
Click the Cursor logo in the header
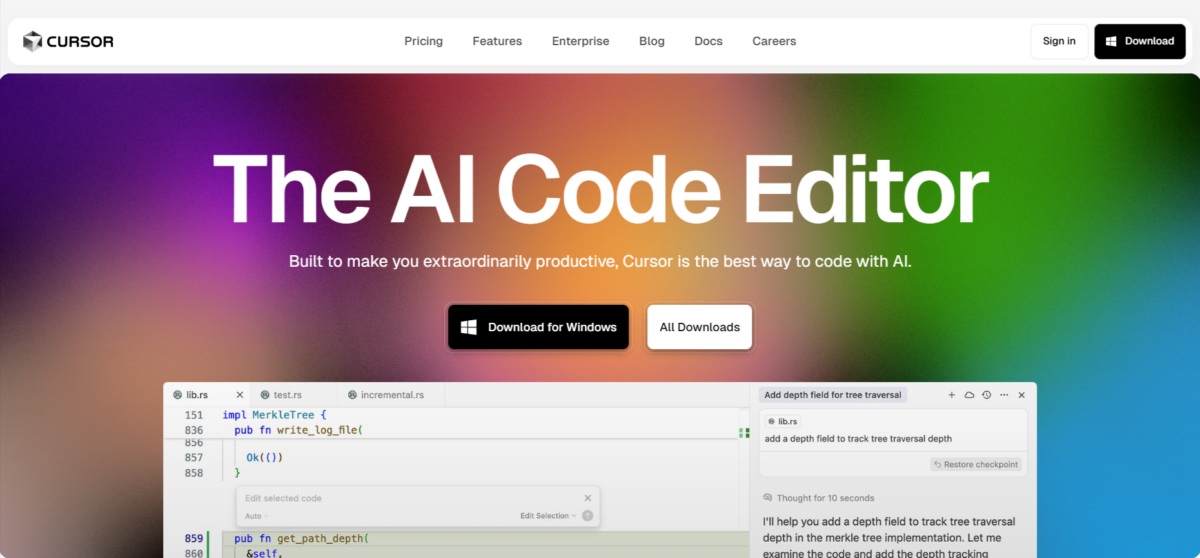(x=68, y=41)
